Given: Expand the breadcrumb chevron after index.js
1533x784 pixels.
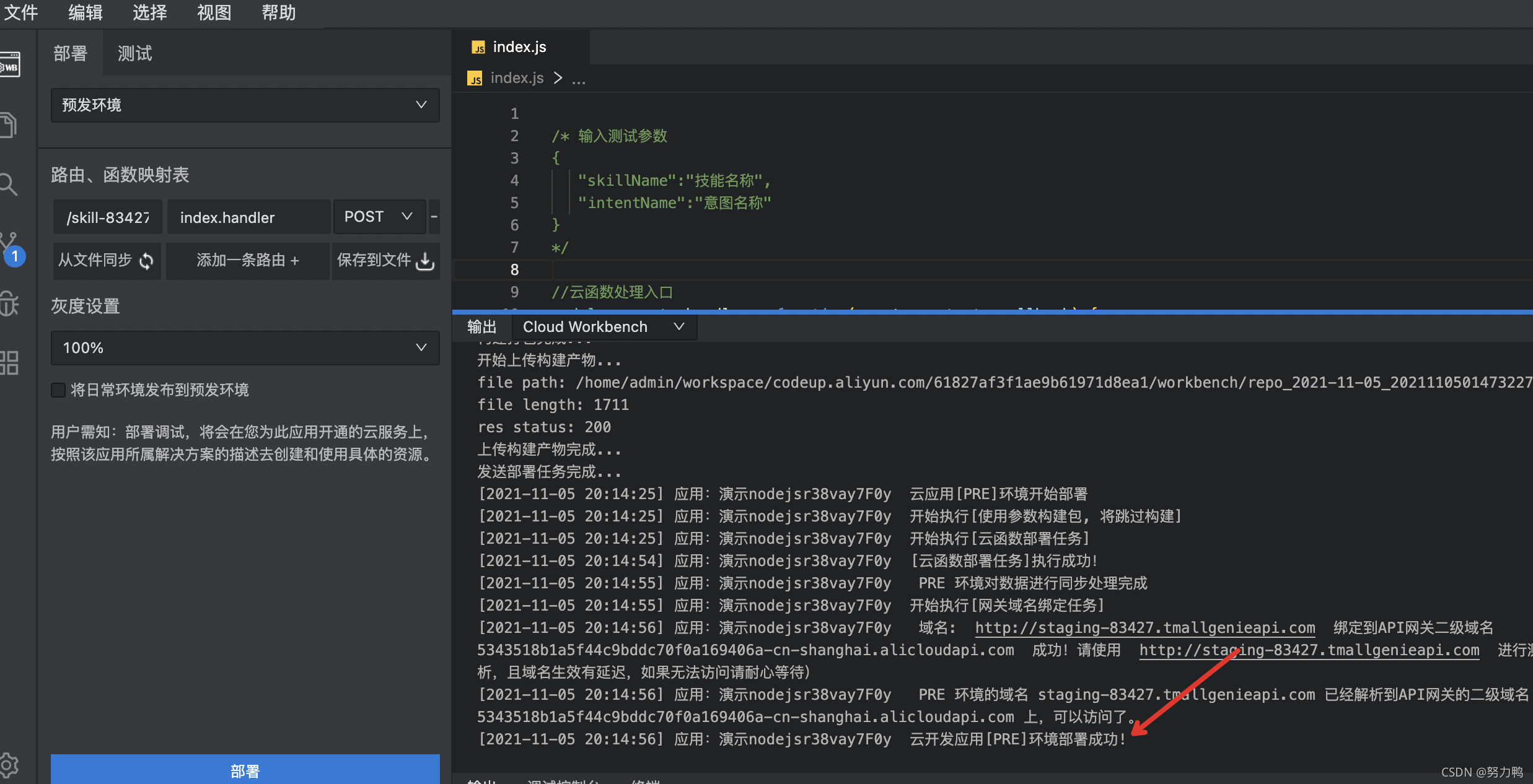Looking at the screenshot, I should [x=558, y=78].
